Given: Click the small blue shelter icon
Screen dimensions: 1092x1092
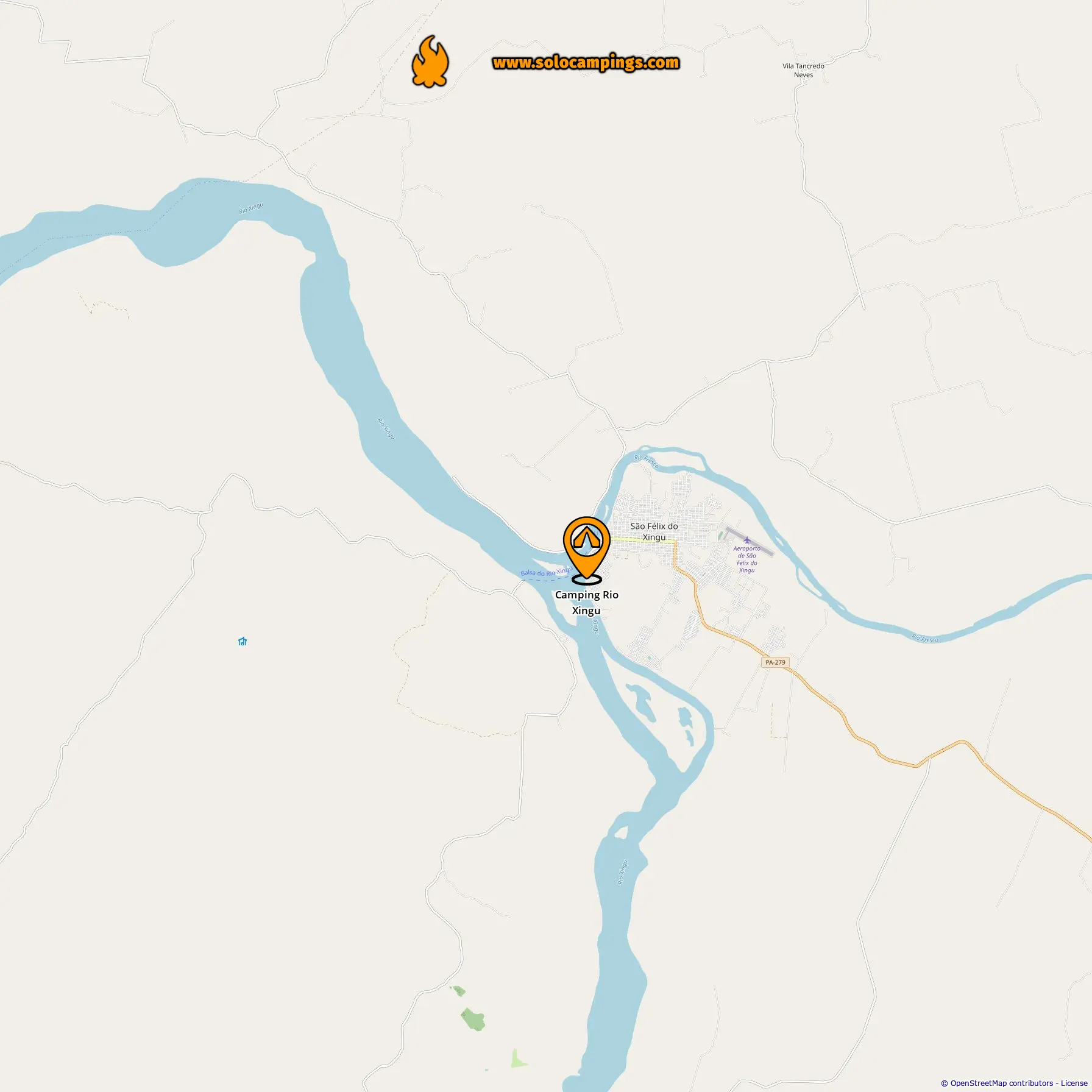Looking at the screenshot, I should 243,641.
